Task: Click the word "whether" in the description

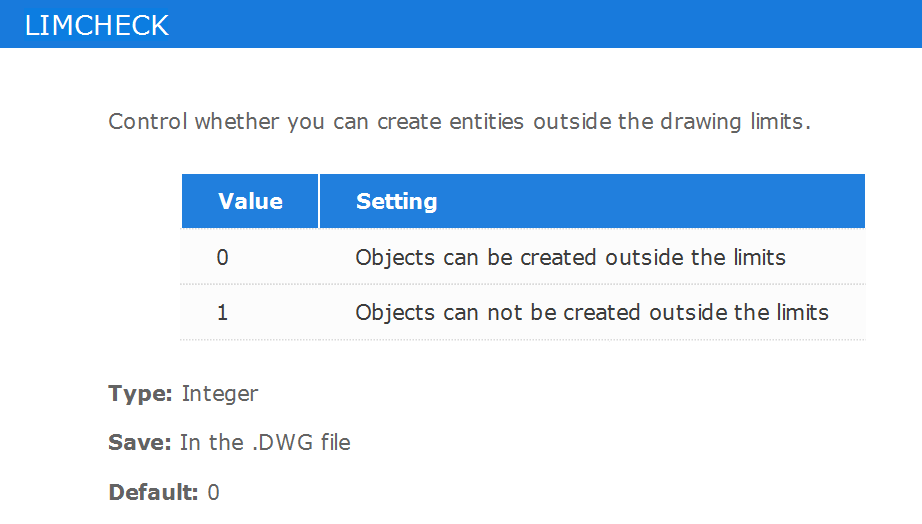Action: point(237,121)
